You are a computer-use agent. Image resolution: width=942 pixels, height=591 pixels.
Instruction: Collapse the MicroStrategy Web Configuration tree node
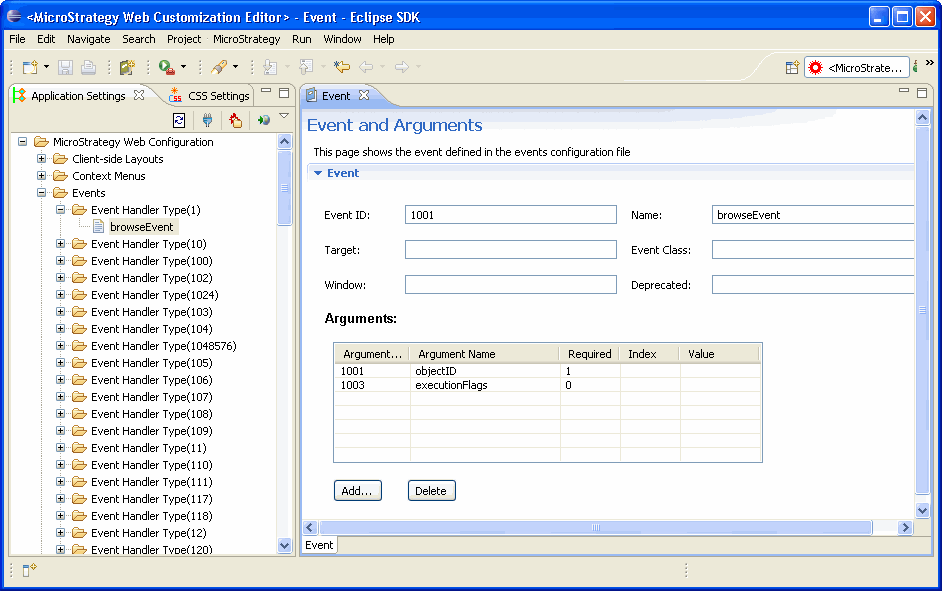[x=22, y=142]
